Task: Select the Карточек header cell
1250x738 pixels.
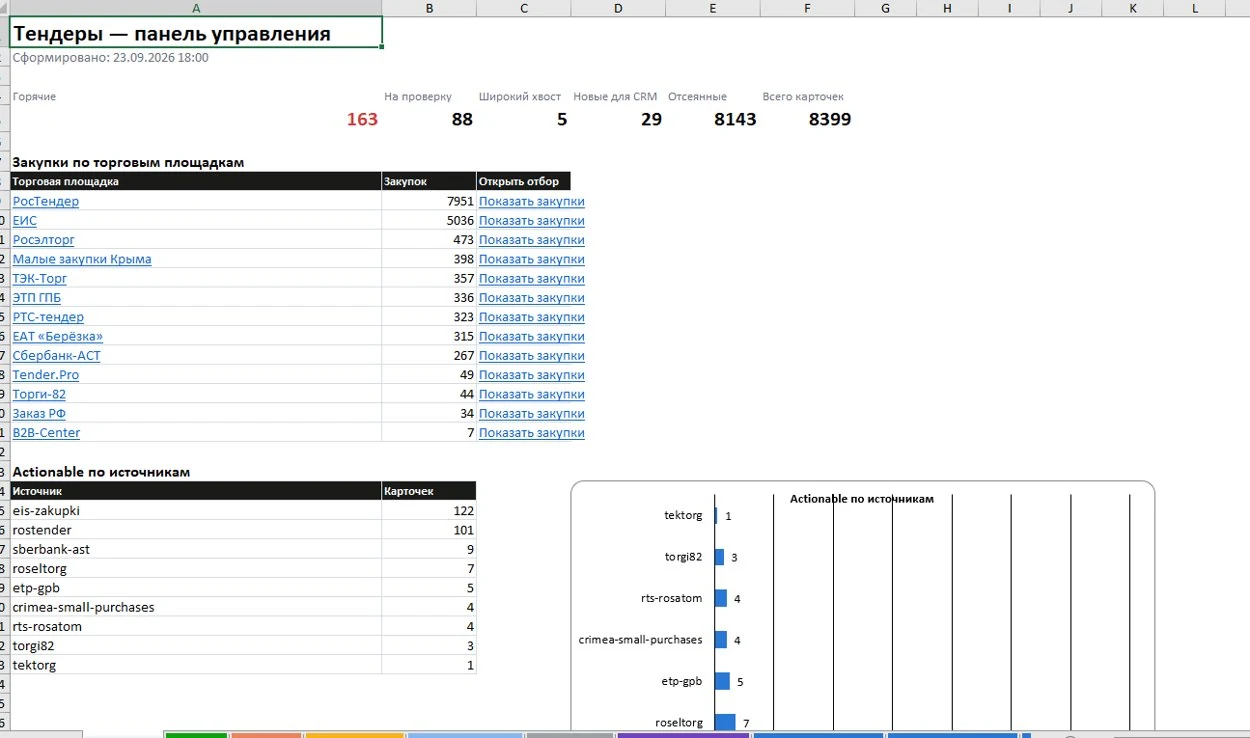Action: [x=429, y=491]
